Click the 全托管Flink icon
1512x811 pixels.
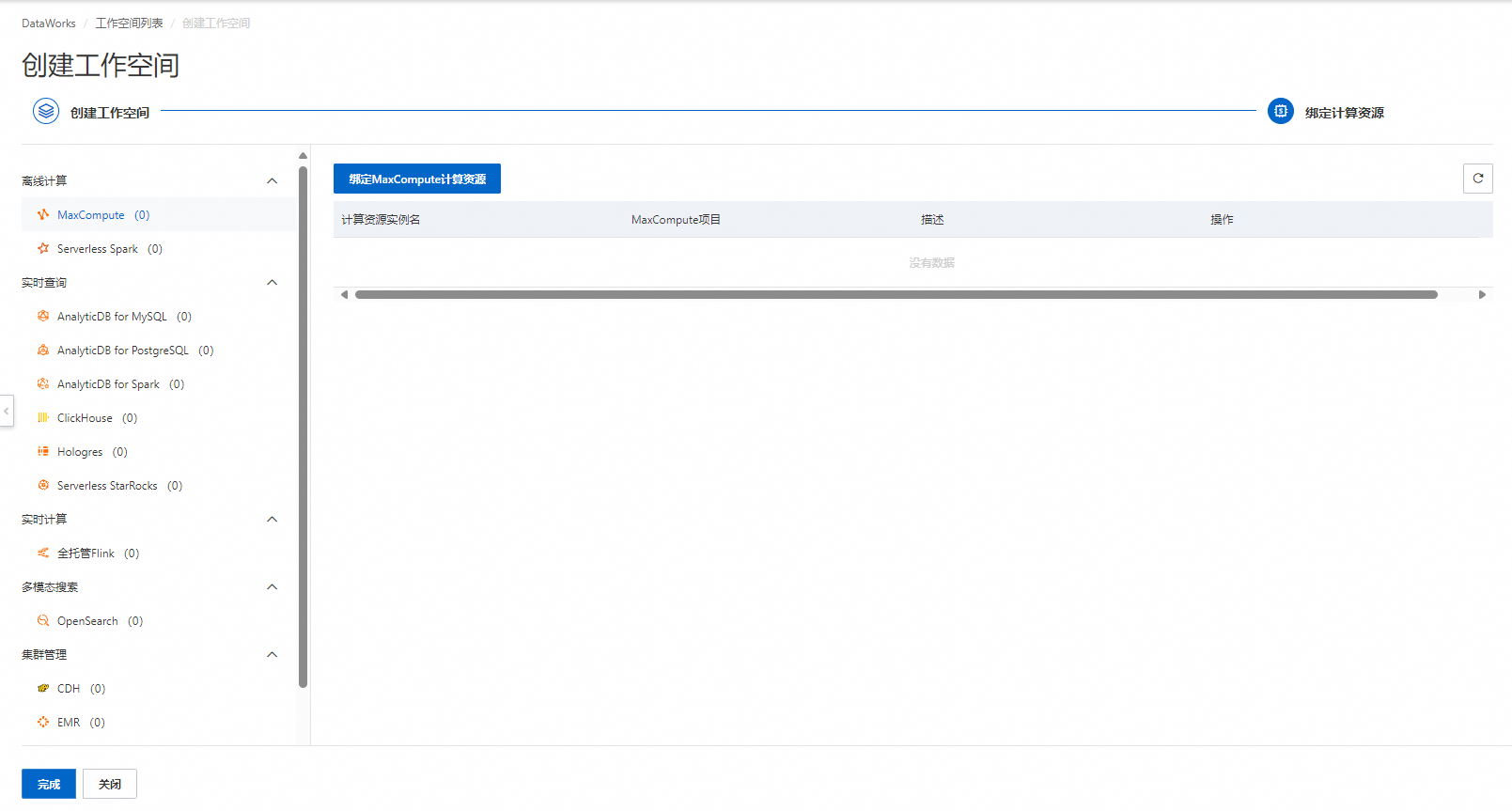point(43,554)
